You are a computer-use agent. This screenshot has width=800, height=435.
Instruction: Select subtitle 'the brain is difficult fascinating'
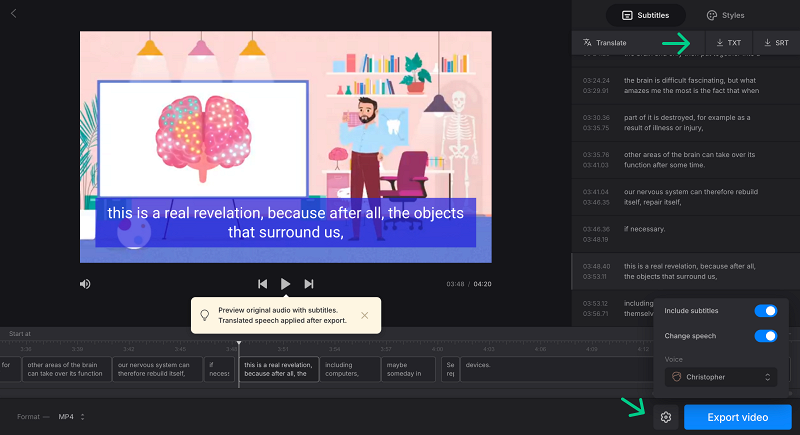[686, 86]
